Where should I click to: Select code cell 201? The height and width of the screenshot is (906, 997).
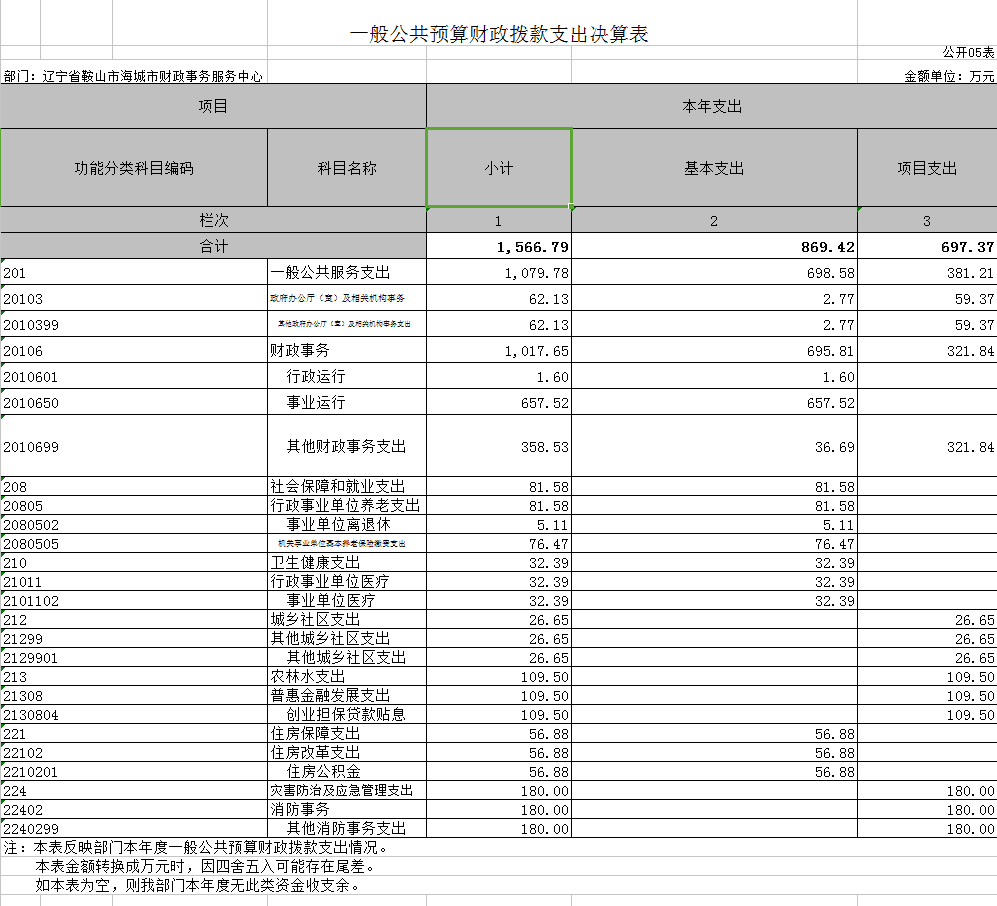[134, 272]
